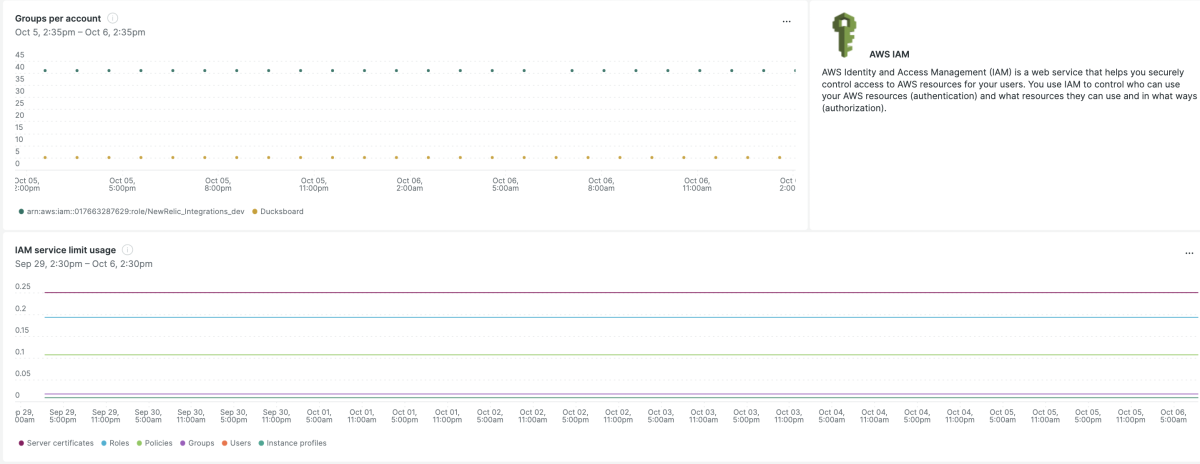This screenshot has height=464, width=1200.
Task: Click the maroon dot before Server certificates legend
Action: [21, 443]
